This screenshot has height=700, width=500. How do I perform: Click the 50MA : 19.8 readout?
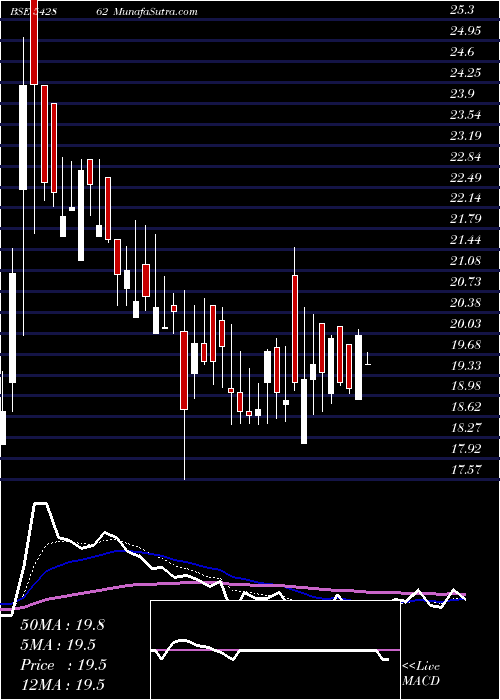63,625
